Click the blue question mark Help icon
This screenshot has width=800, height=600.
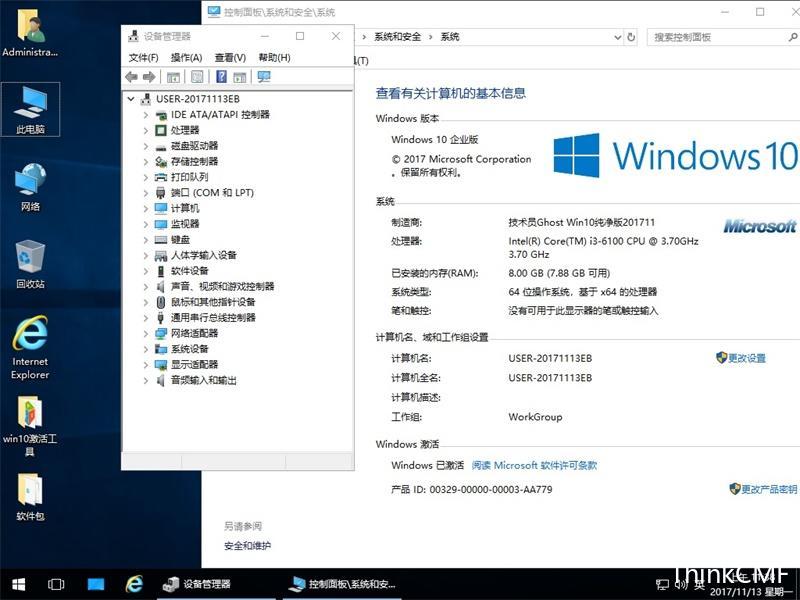tap(221, 77)
